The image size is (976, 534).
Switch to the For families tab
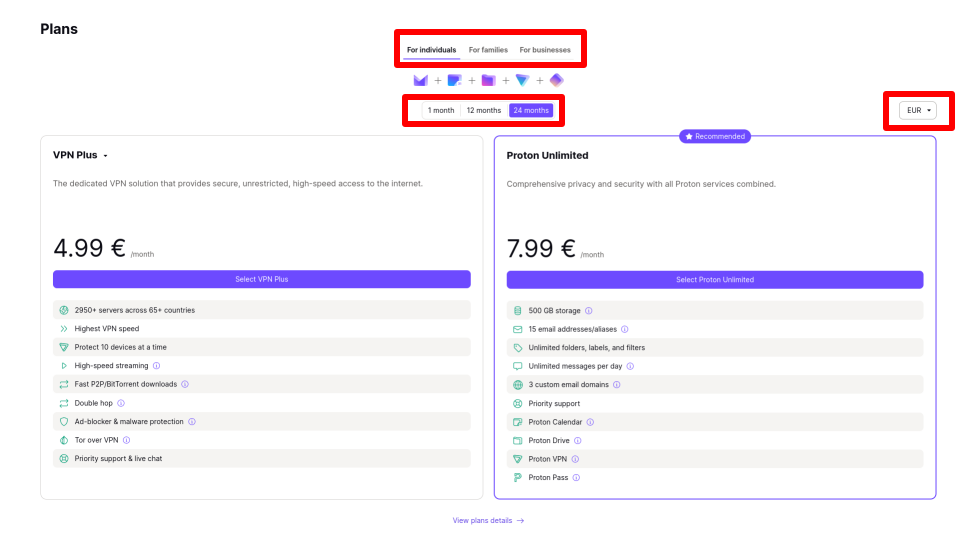click(x=488, y=50)
